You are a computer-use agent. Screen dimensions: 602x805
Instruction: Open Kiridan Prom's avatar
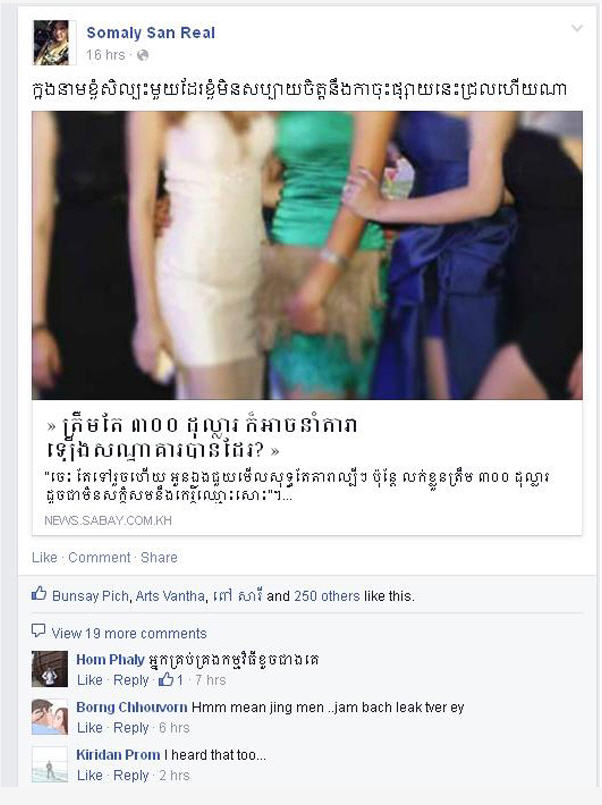click(x=50, y=764)
